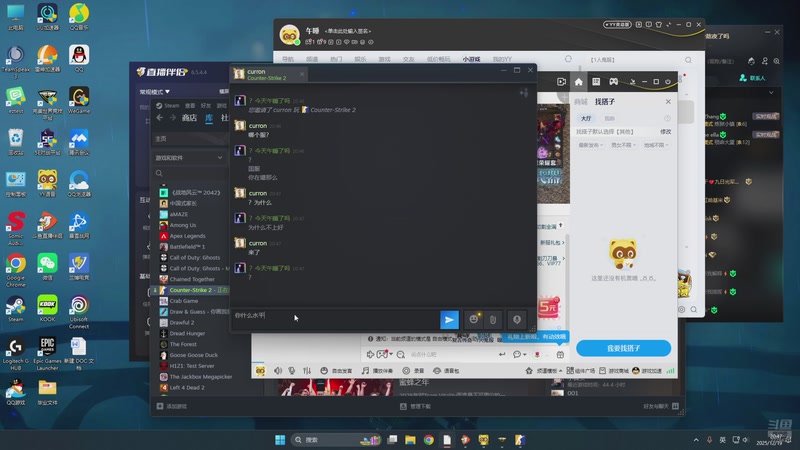The width and height of the screenshot is (800, 450).
Task: Click the video camera icon in YY channel toolbar
Action: click(561, 82)
